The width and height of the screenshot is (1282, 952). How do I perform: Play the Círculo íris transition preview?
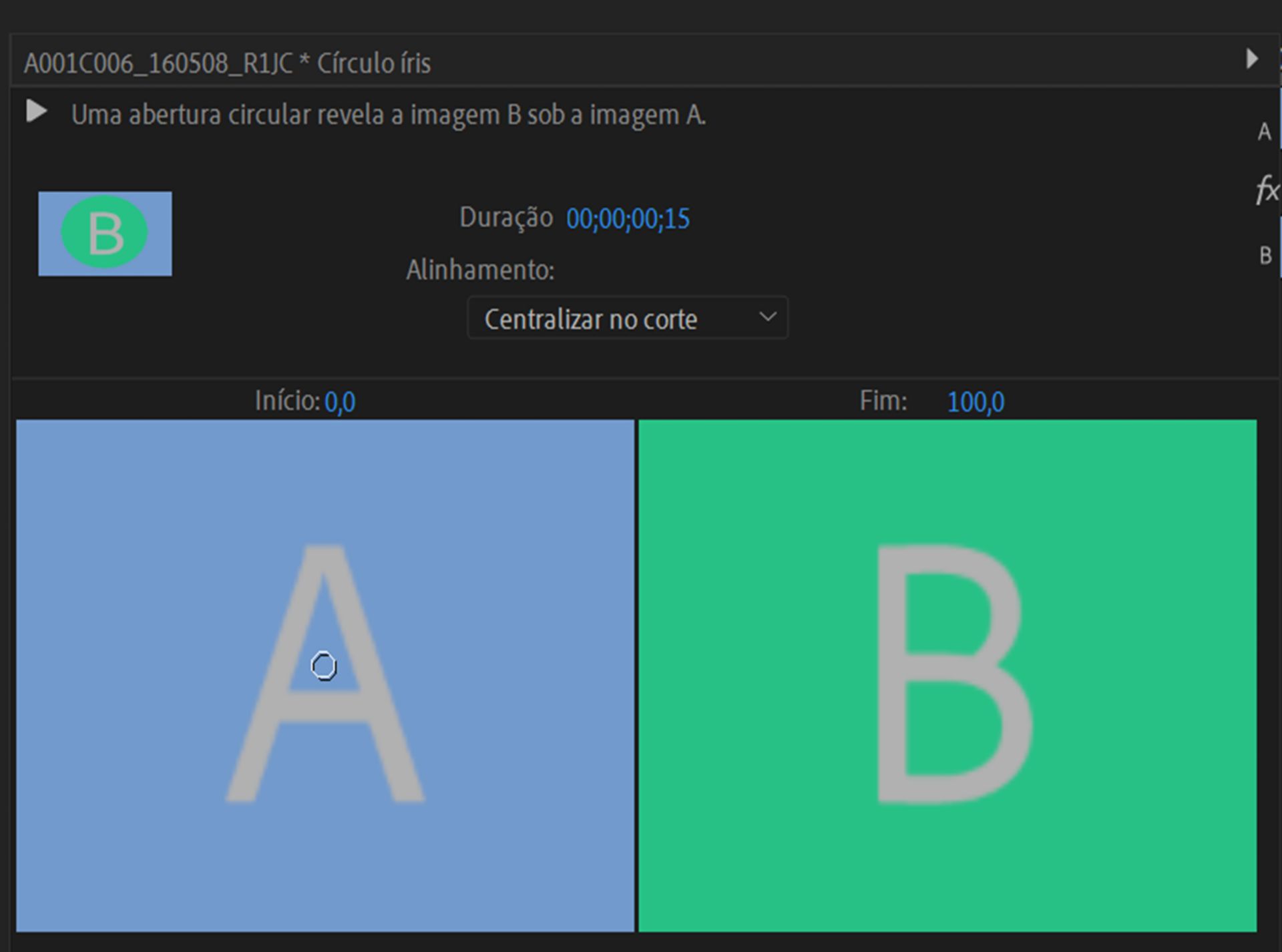pyautogui.click(x=36, y=111)
